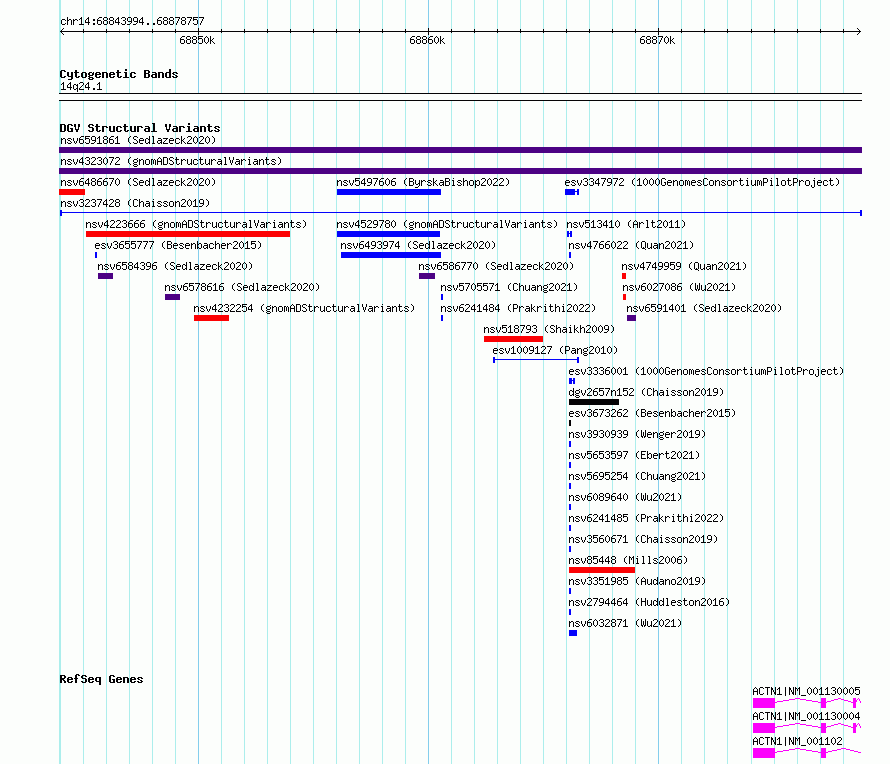Viewport: 890px width, 764px height.
Task: Open nsv6591401 (Sedlazeck2020) variant label
Action: click(x=704, y=308)
